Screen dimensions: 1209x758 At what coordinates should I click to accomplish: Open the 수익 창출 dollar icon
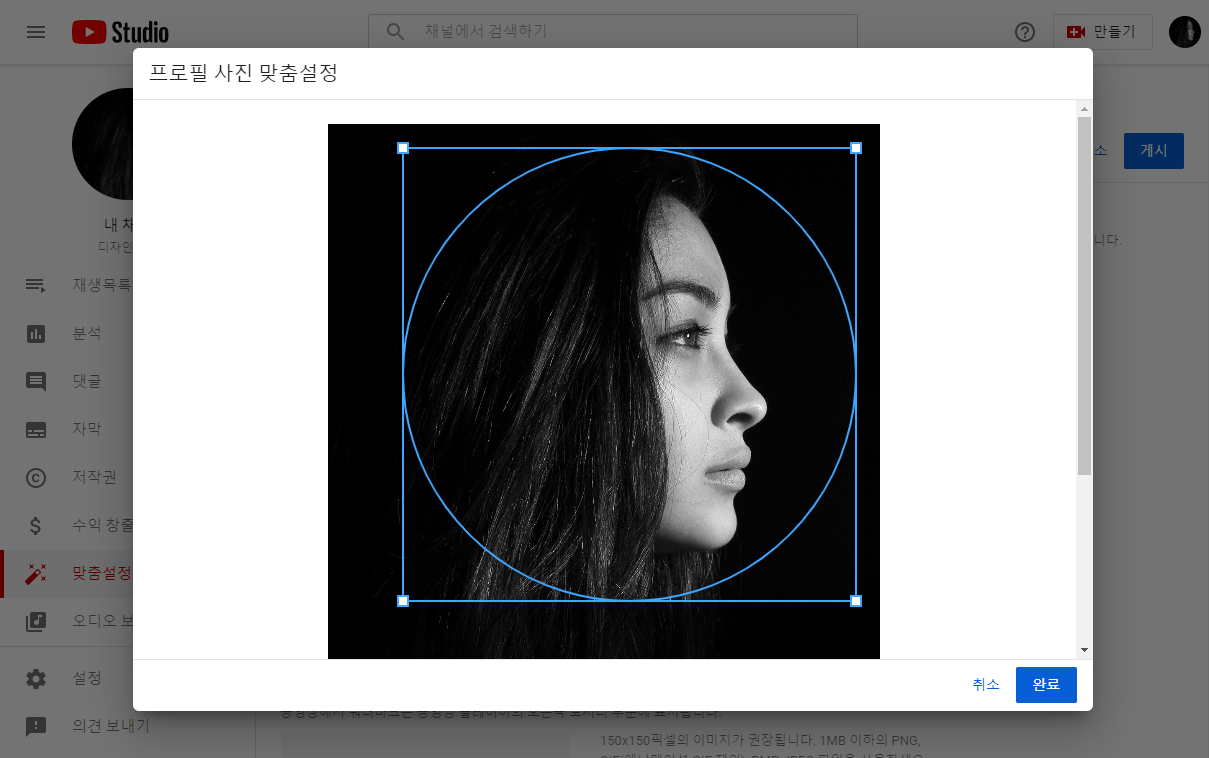click(36, 525)
